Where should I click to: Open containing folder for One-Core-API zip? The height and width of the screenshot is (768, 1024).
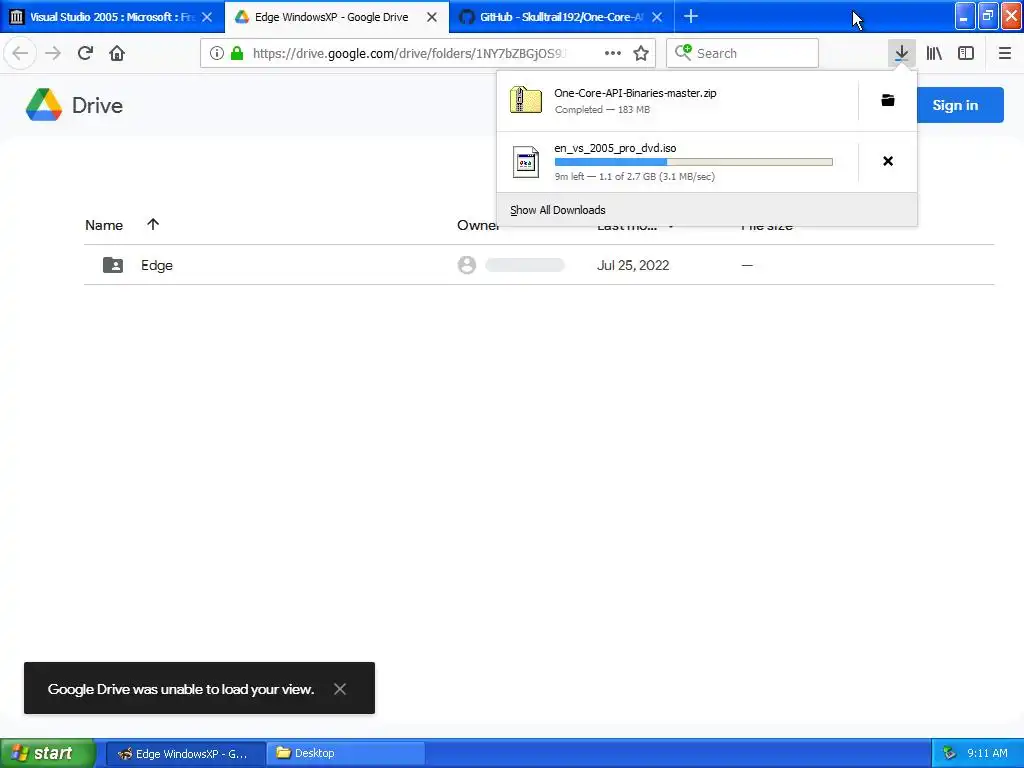(888, 100)
